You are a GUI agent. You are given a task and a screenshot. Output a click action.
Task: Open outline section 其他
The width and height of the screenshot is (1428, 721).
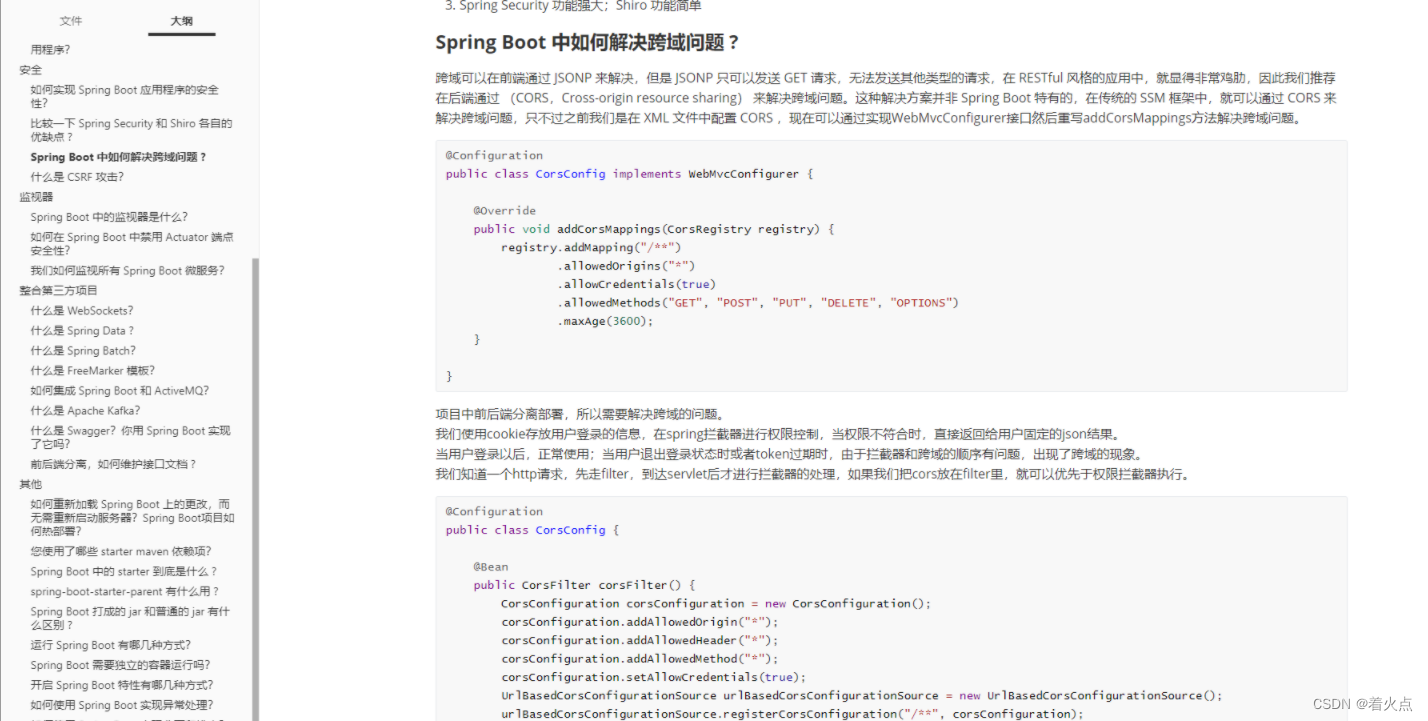click(x=31, y=484)
